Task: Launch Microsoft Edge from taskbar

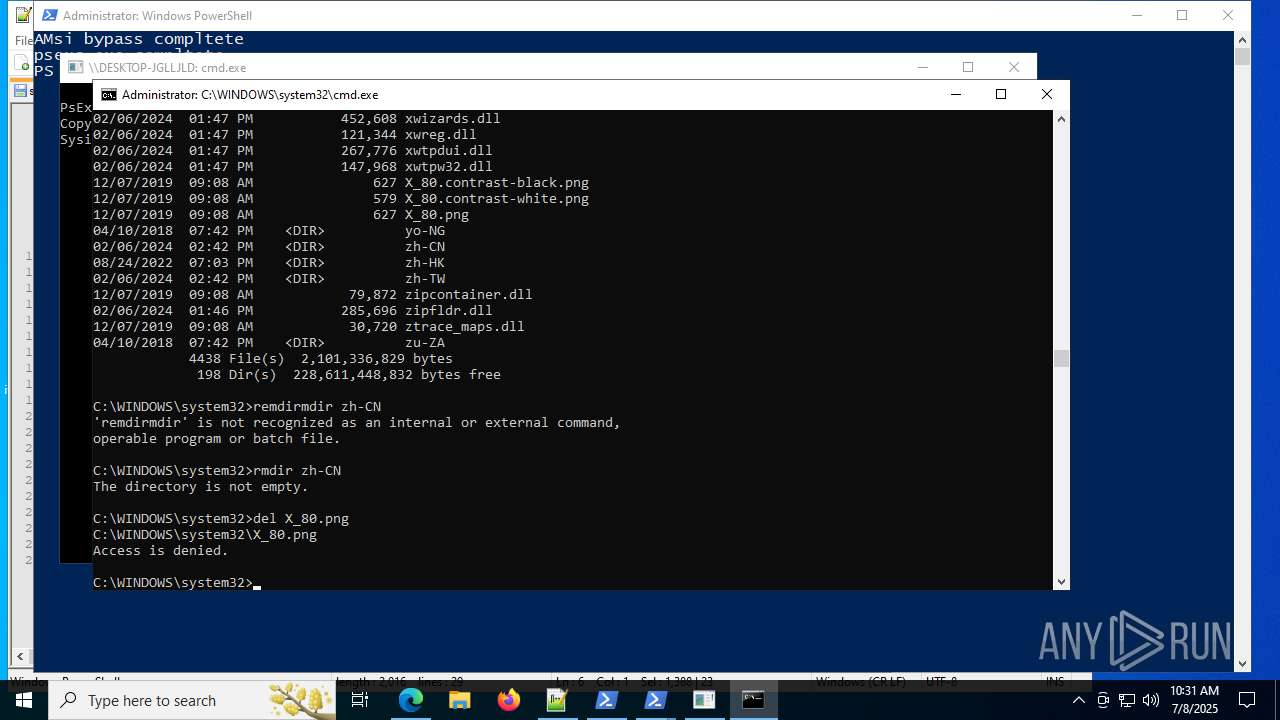Action: tap(411, 700)
